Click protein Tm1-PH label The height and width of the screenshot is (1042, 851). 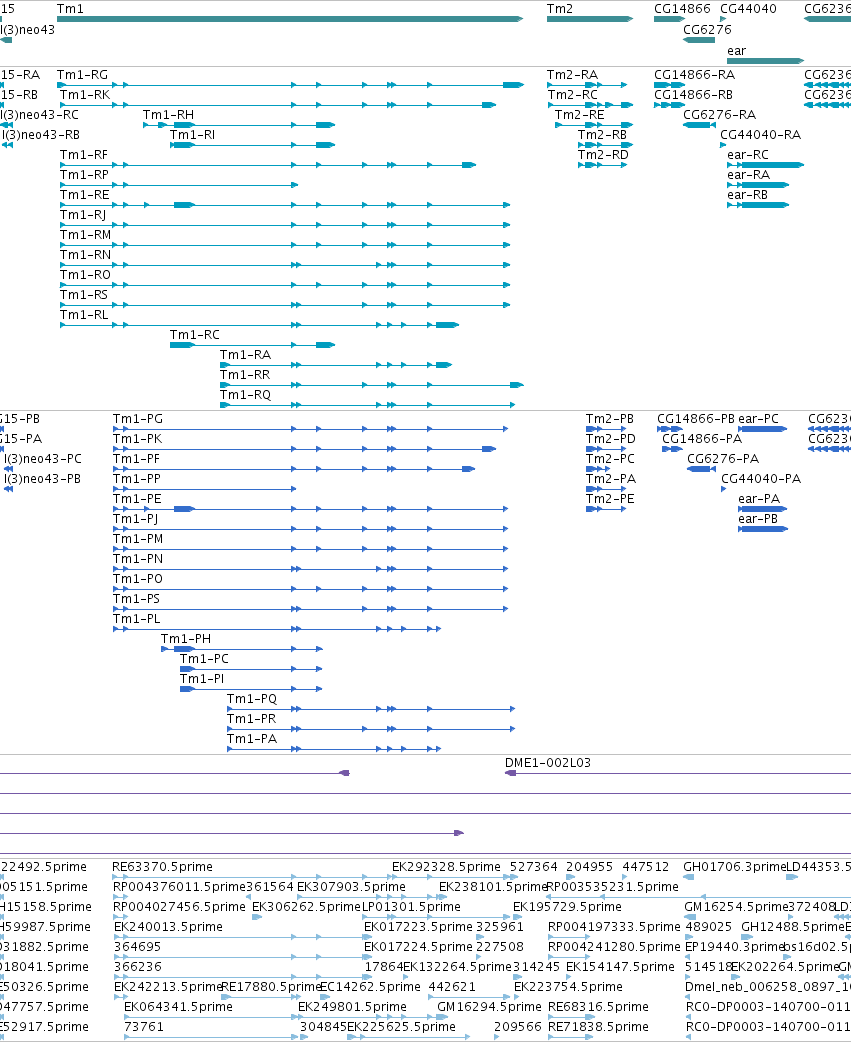[x=186, y=639]
